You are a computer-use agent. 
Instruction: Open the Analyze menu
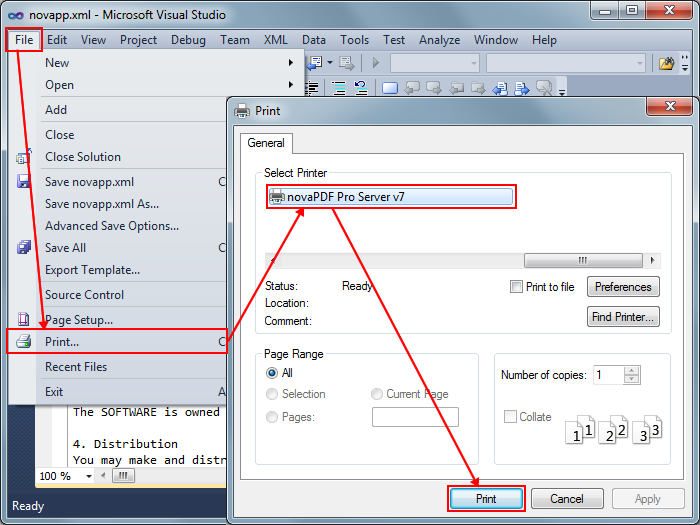pyautogui.click(x=439, y=40)
